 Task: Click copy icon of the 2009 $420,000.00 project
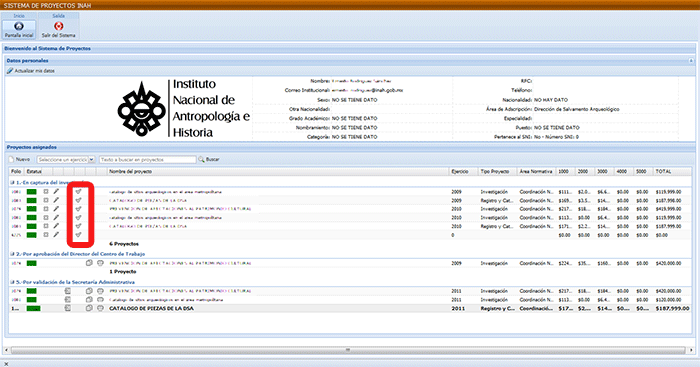coord(89,263)
